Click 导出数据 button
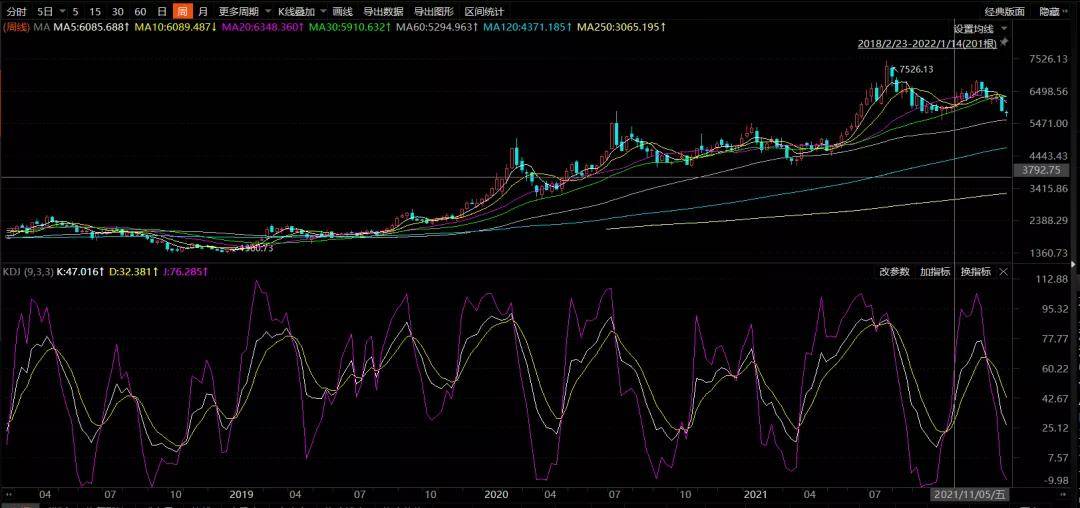 point(383,12)
